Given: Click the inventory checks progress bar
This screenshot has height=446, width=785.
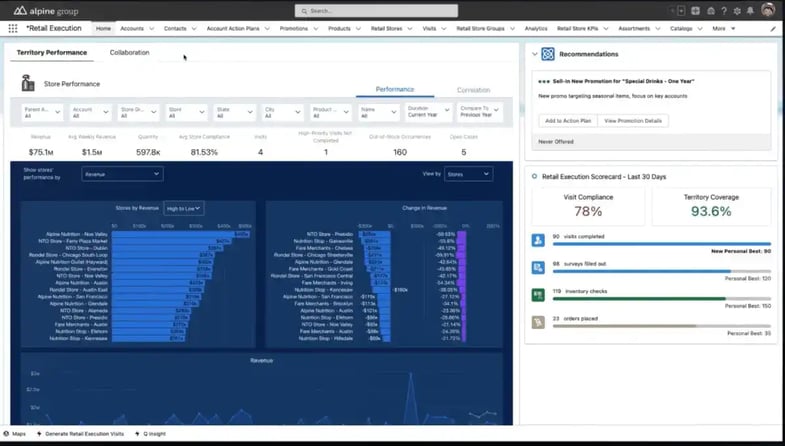Looking at the screenshot, I should pos(661,298).
